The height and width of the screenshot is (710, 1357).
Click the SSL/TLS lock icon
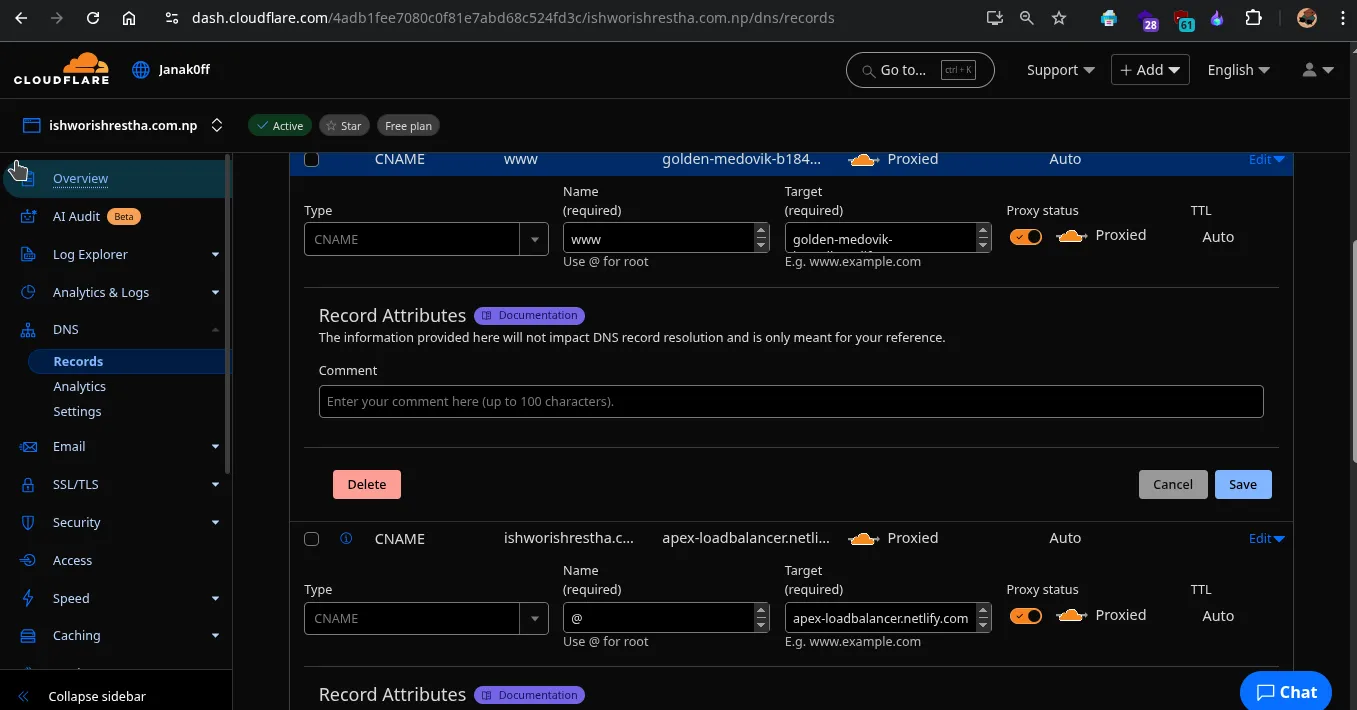[30, 485]
